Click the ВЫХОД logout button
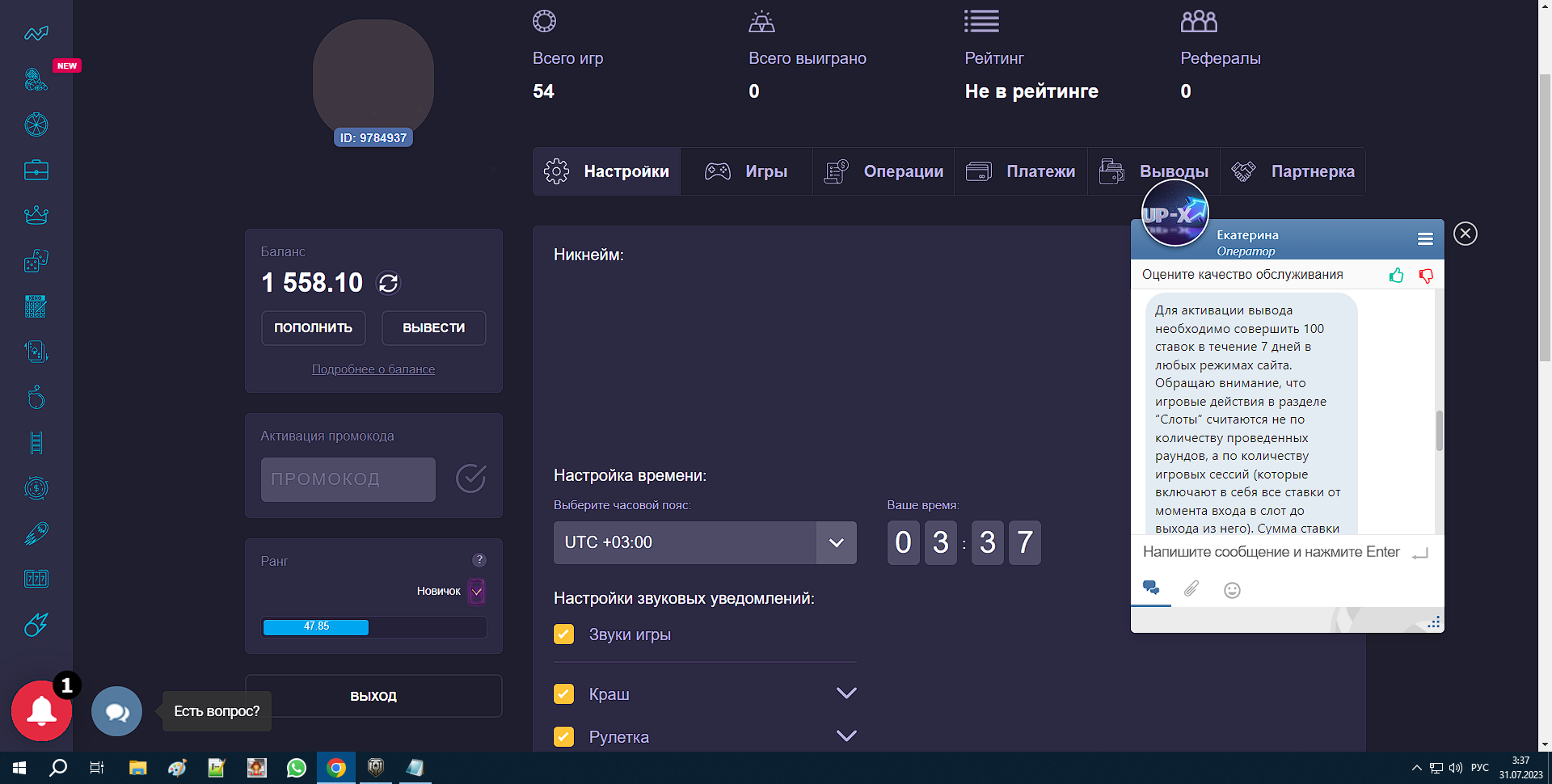1552x784 pixels. pyautogui.click(x=373, y=696)
